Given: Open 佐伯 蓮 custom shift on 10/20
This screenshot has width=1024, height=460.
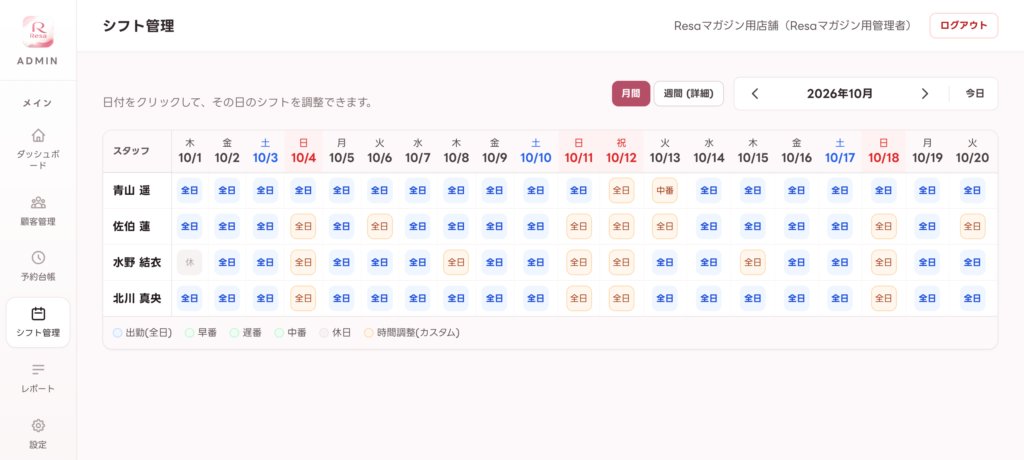Looking at the screenshot, I should click(972, 226).
